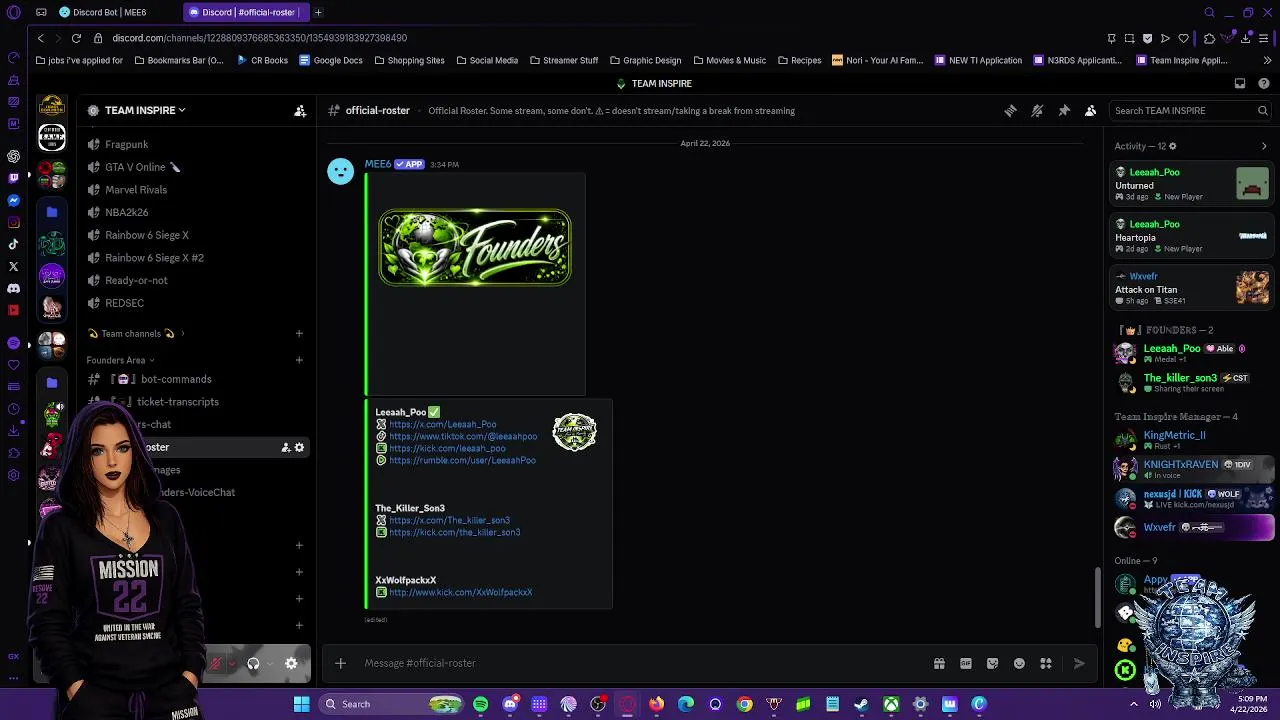Open the Windows Start menu

pyautogui.click(x=301, y=704)
